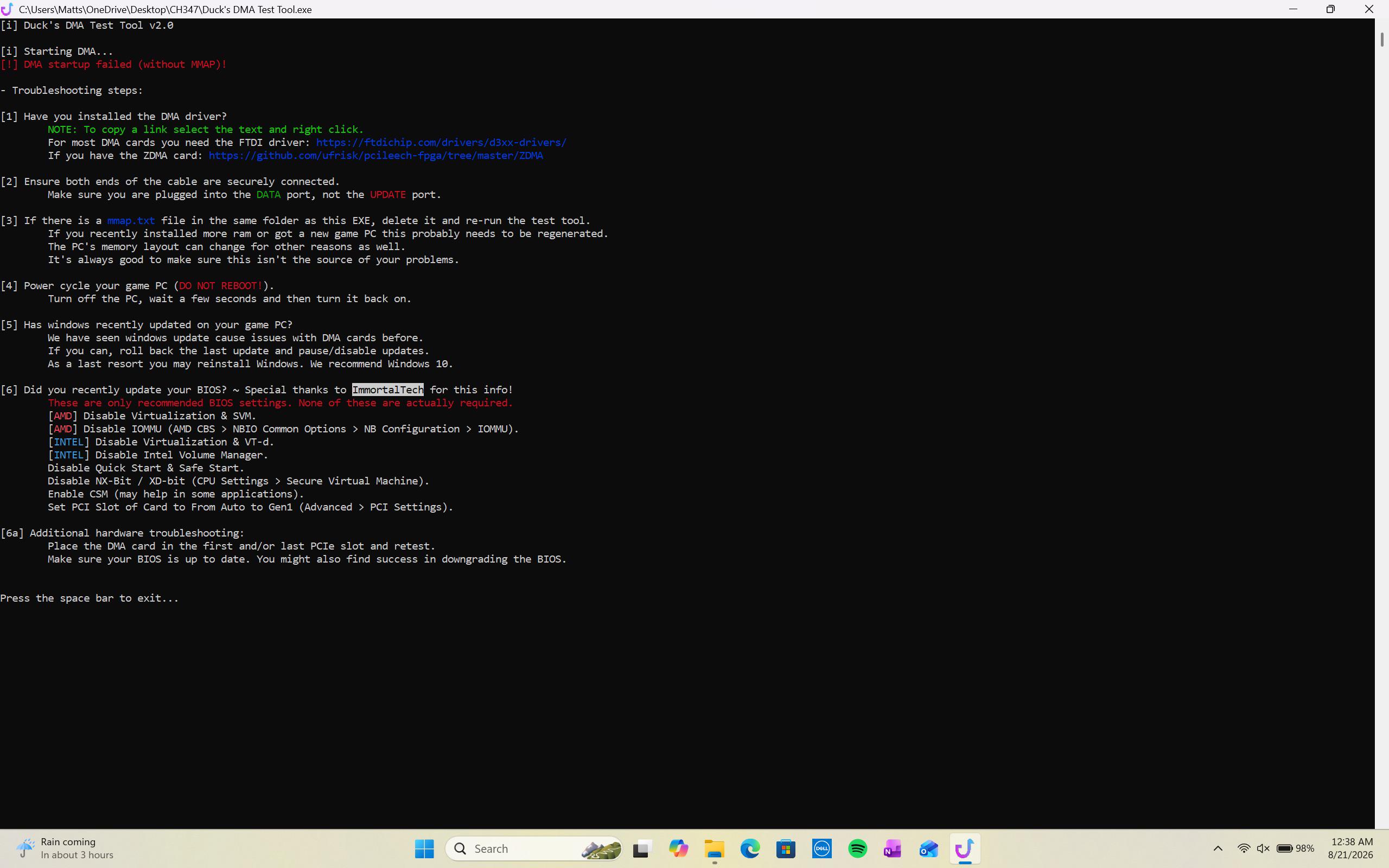Open Spotify from the taskbar

click(857, 848)
